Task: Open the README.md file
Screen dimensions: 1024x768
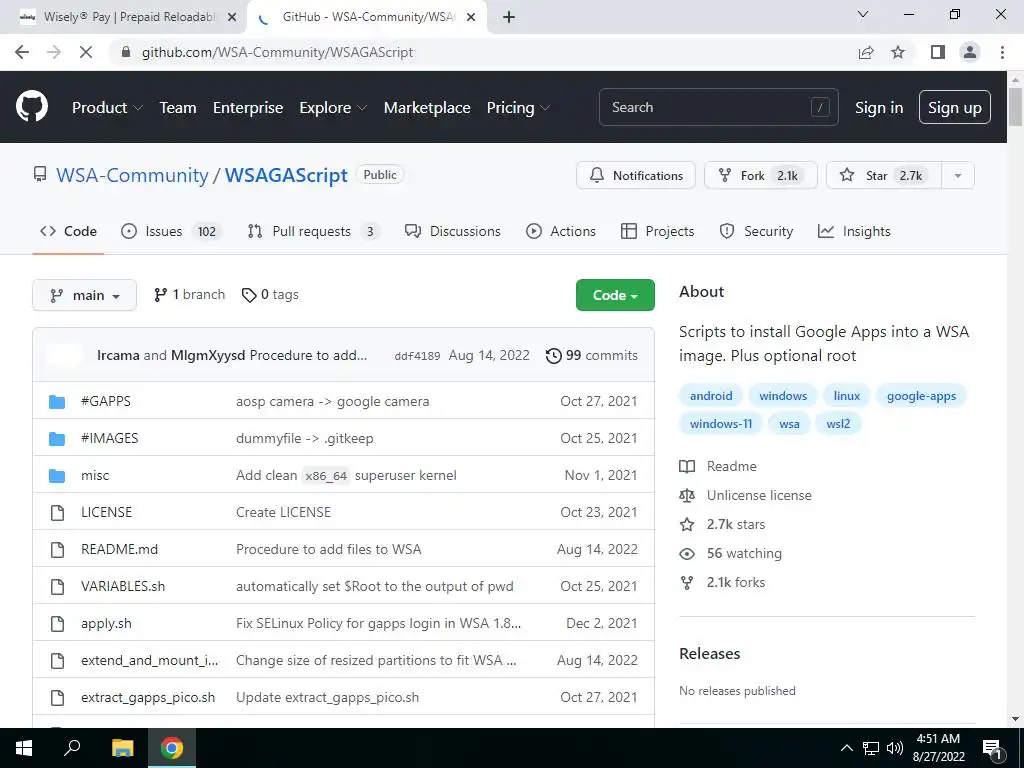Action: click(x=120, y=550)
